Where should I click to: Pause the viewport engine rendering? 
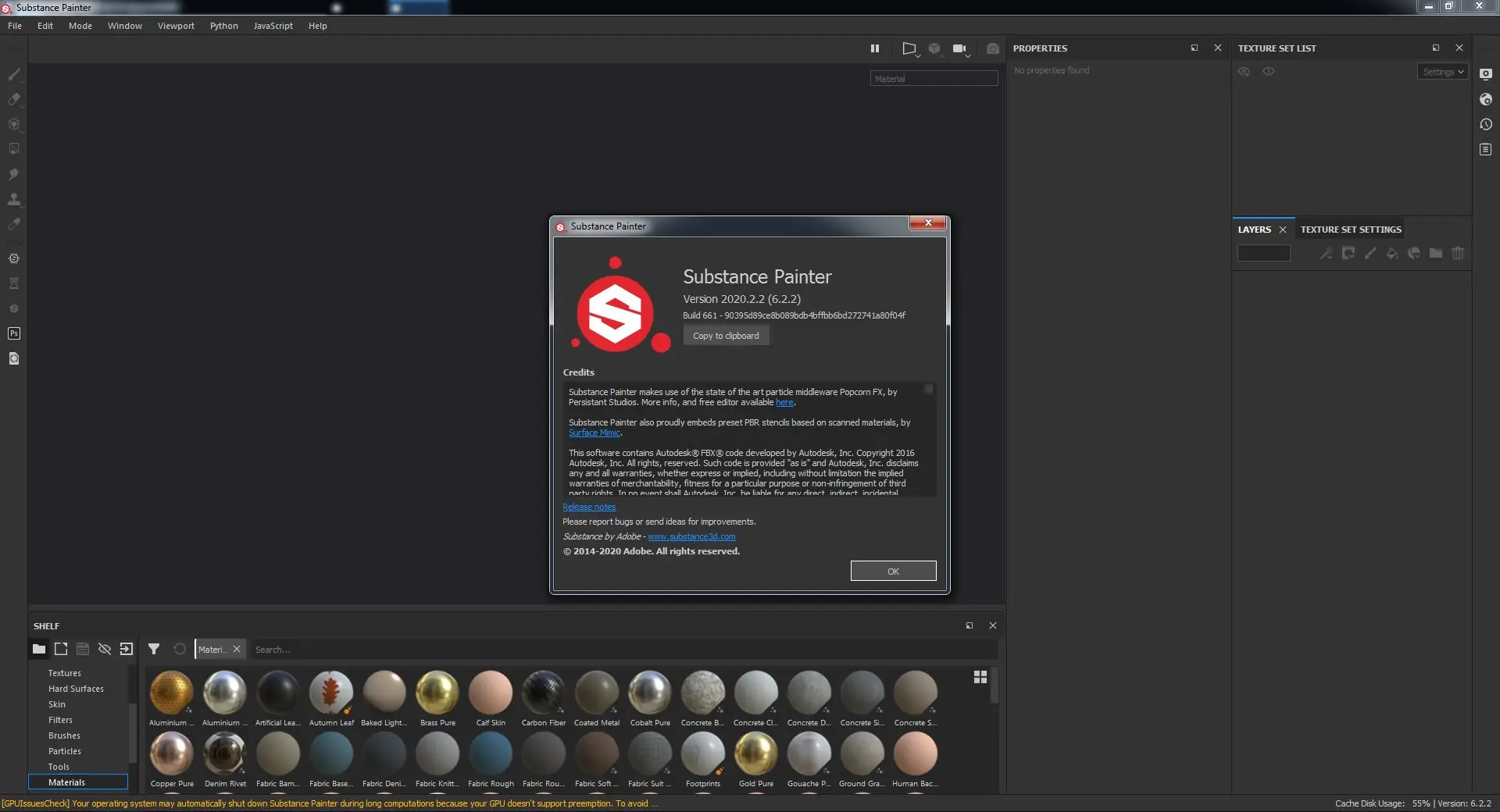875,48
